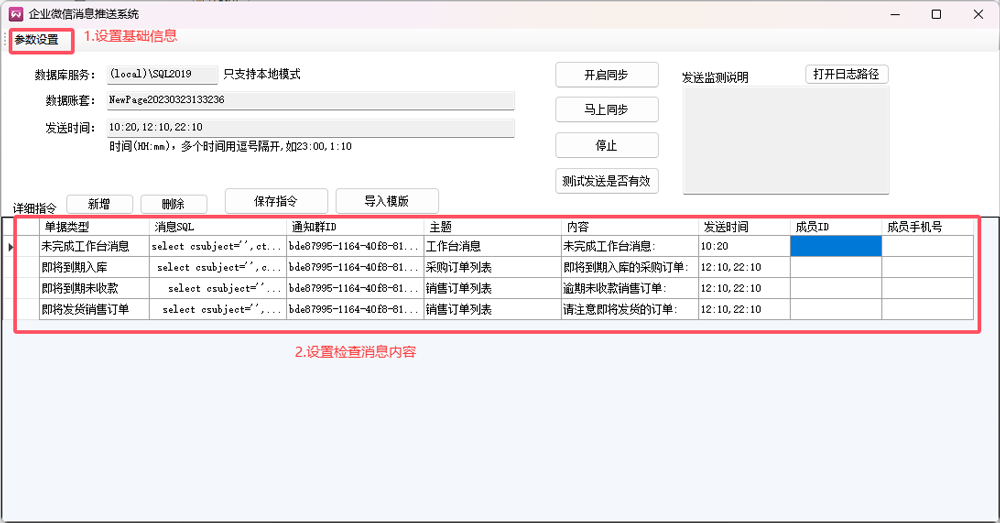Close the 企业微信消息推送系统 window
This screenshot has height=523, width=1000.
(978, 14)
